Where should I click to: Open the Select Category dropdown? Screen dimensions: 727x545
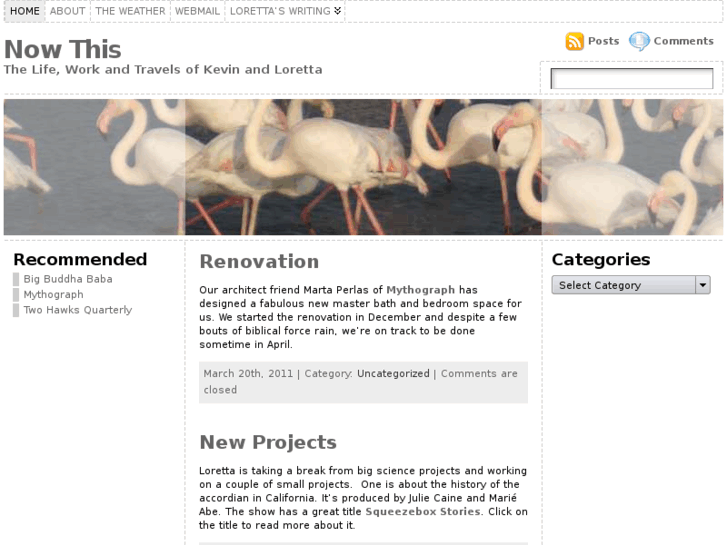click(631, 285)
